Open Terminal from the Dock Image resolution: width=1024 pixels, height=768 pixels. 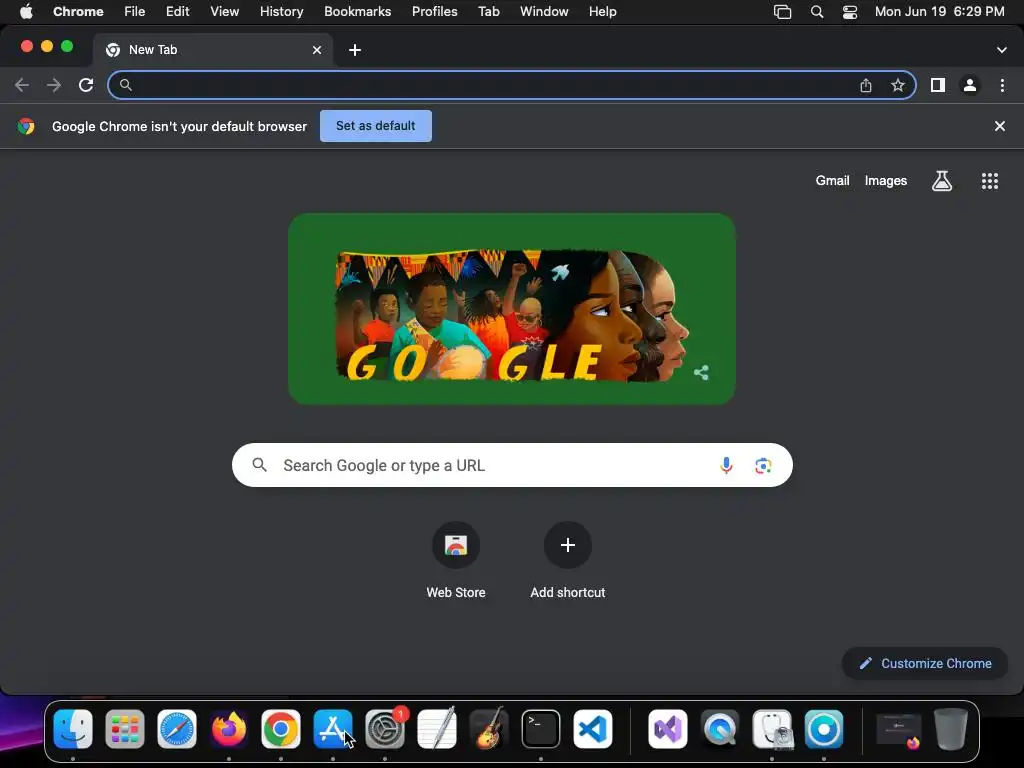pos(541,729)
